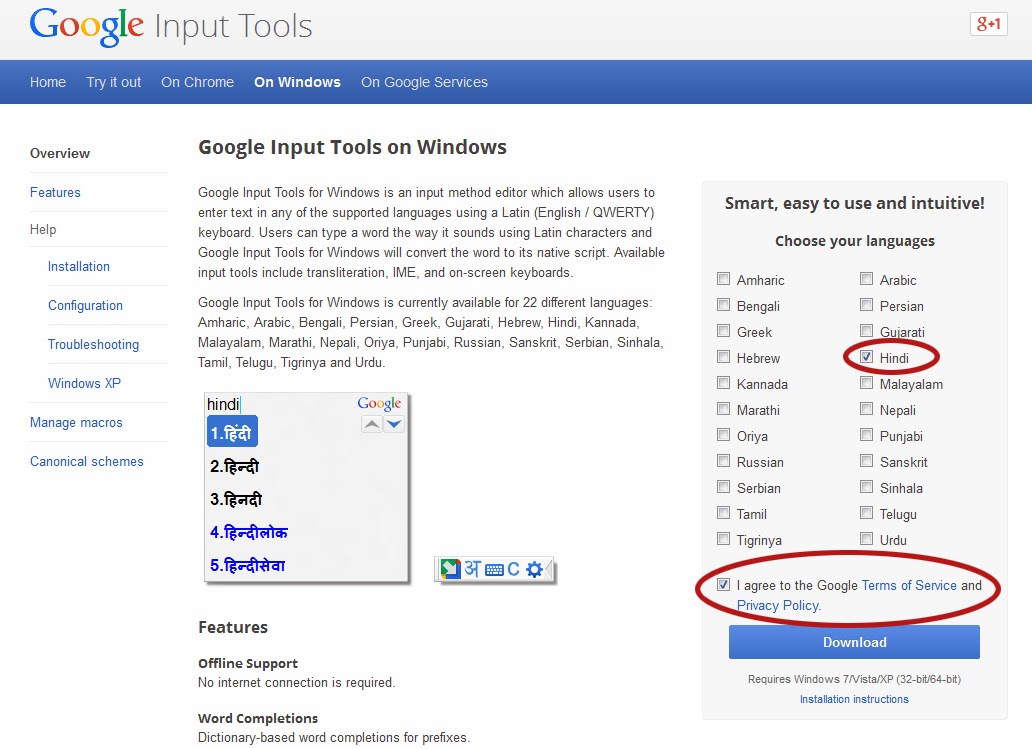Check the Urdu language checkbox

(x=866, y=539)
